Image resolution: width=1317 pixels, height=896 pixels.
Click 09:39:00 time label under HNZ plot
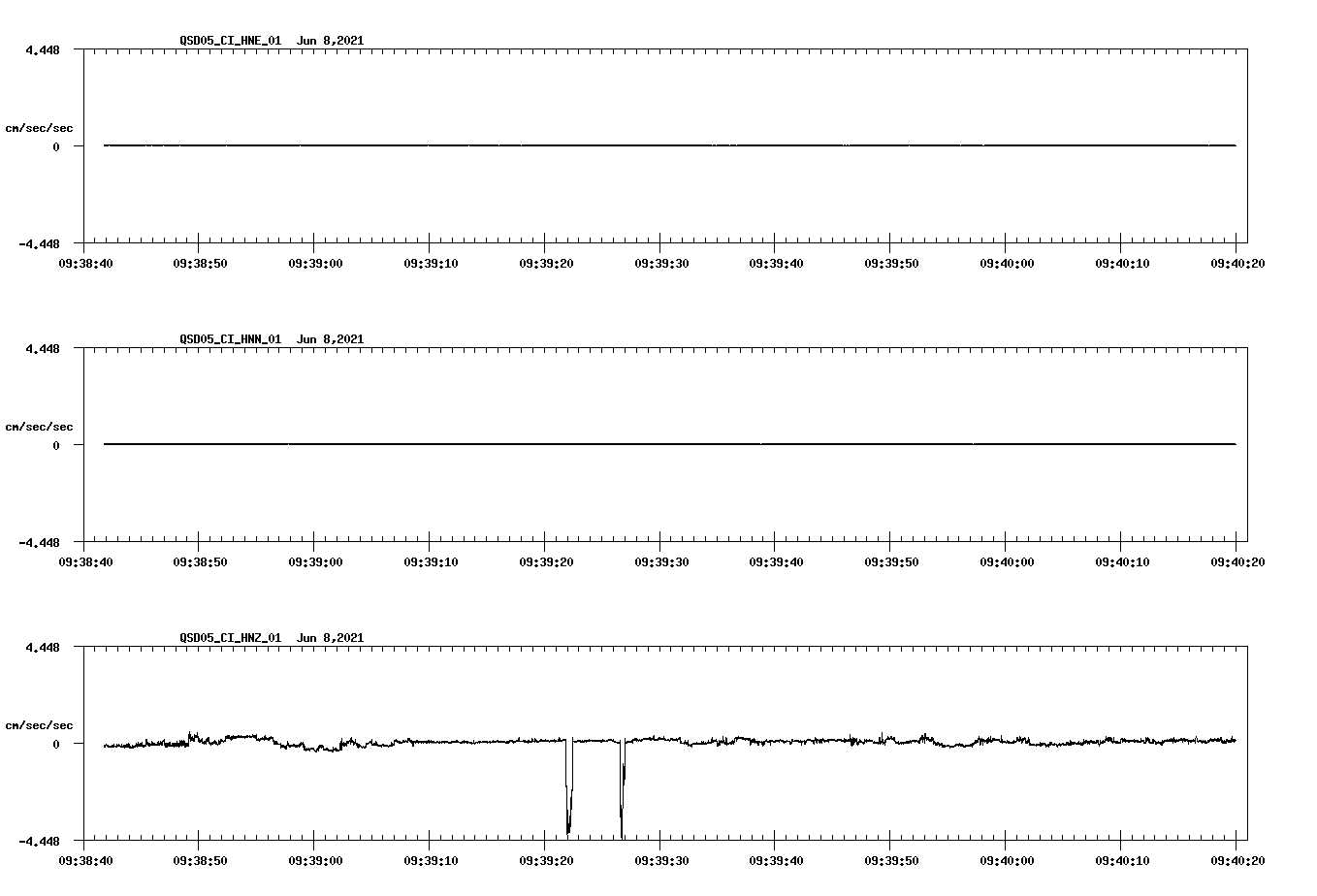315,860
